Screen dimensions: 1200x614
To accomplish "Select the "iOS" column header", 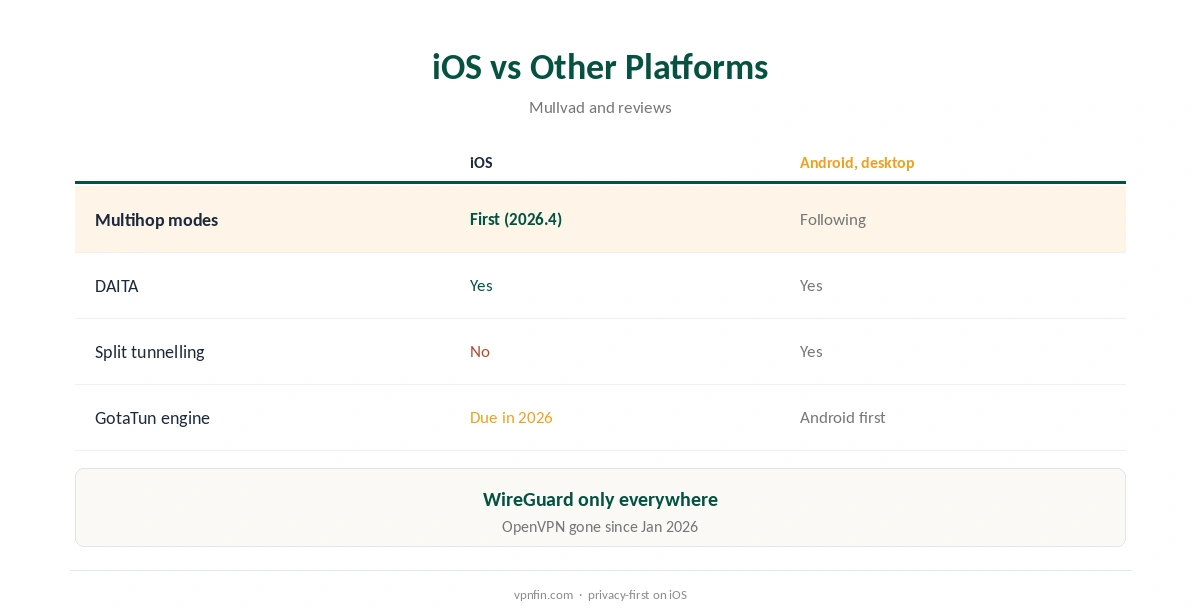I will [x=481, y=162].
